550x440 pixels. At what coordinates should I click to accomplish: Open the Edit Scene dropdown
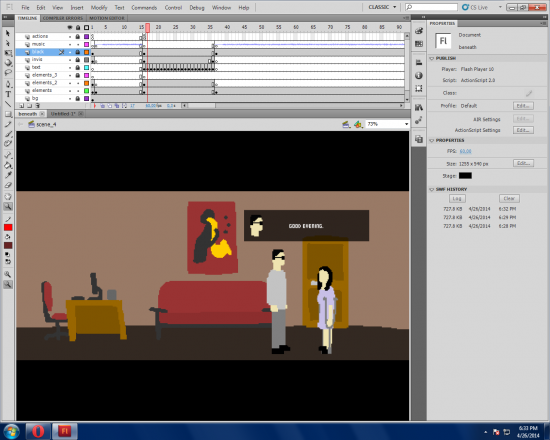click(x=346, y=124)
